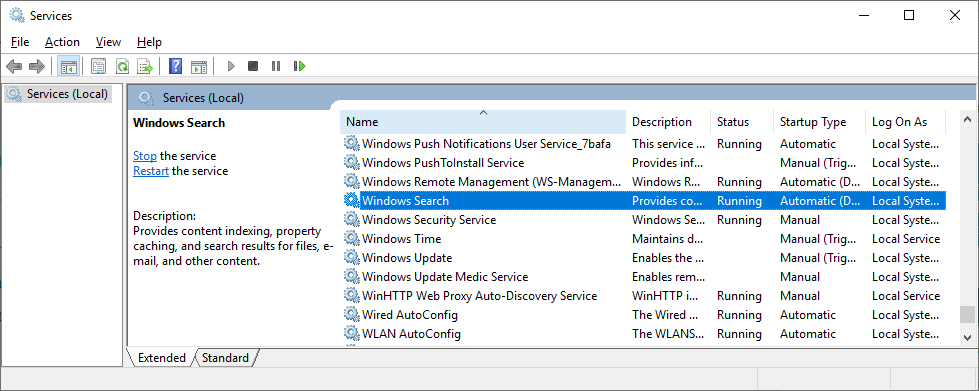Screen dimensions: 979x391
Task: Select WinHTTP Web Proxy Auto-Discovery Service name
Action: coord(480,295)
